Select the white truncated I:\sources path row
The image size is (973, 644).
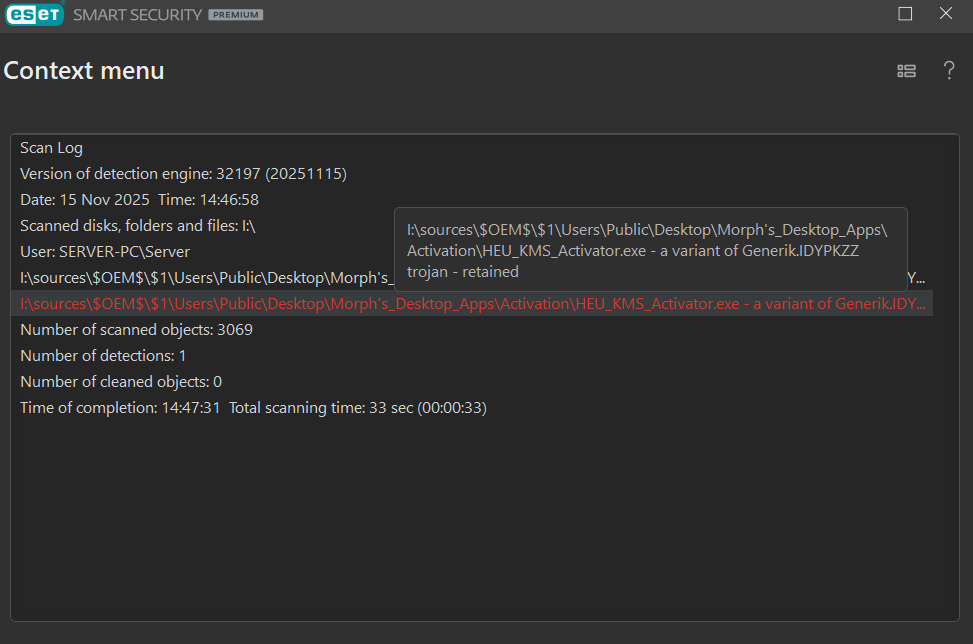coord(200,277)
